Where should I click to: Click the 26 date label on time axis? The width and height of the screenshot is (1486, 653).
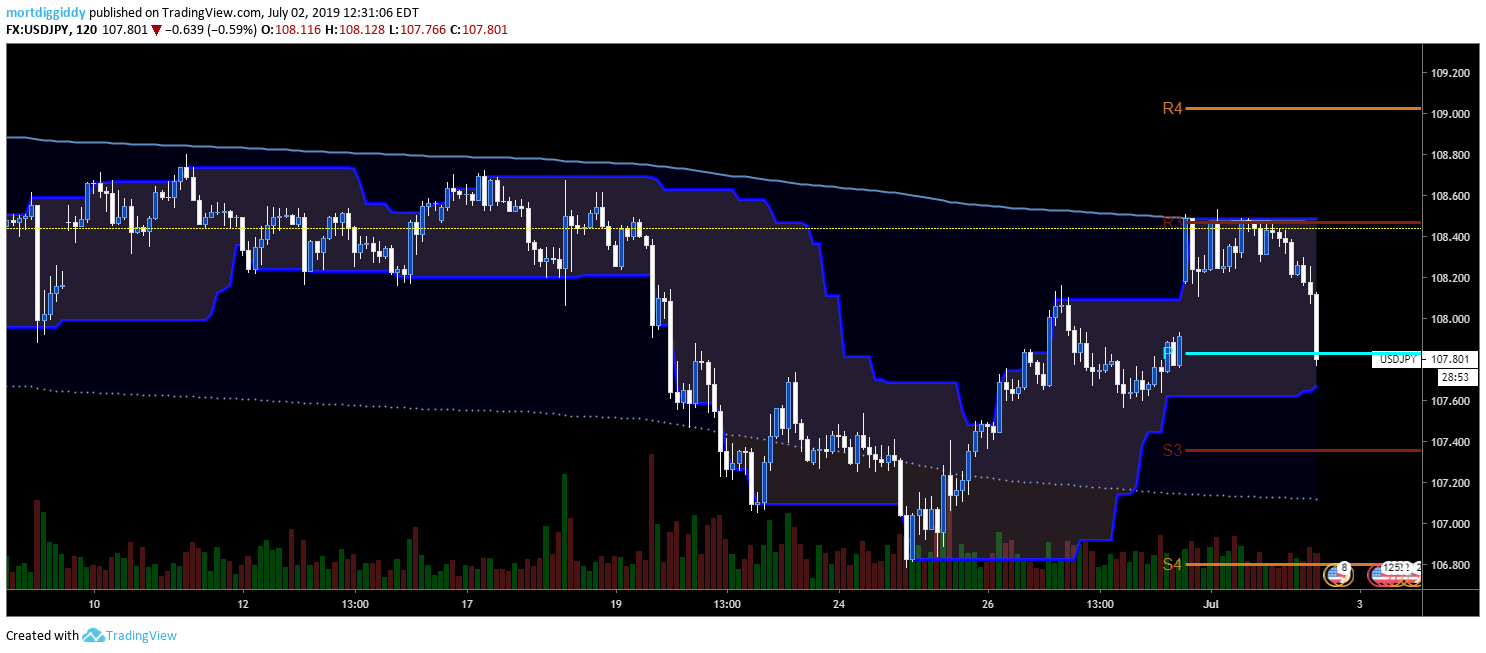988,604
